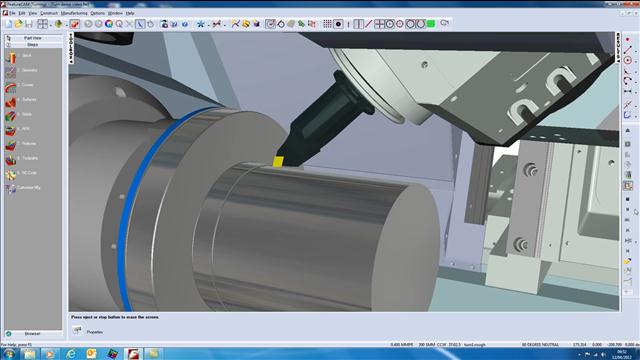The image size is (640, 360).
Task: Toggle the highlighted select arrow tool
Action: point(140,24)
